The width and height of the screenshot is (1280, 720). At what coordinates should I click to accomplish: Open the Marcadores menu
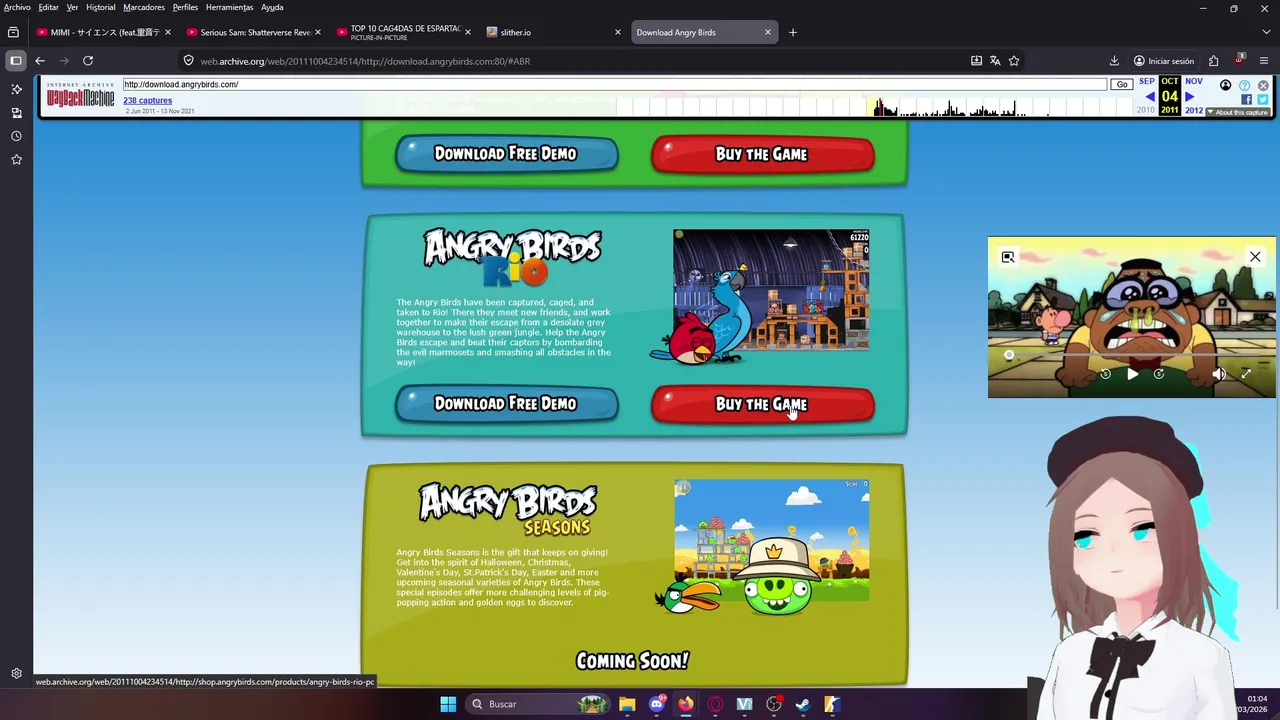coord(144,7)
